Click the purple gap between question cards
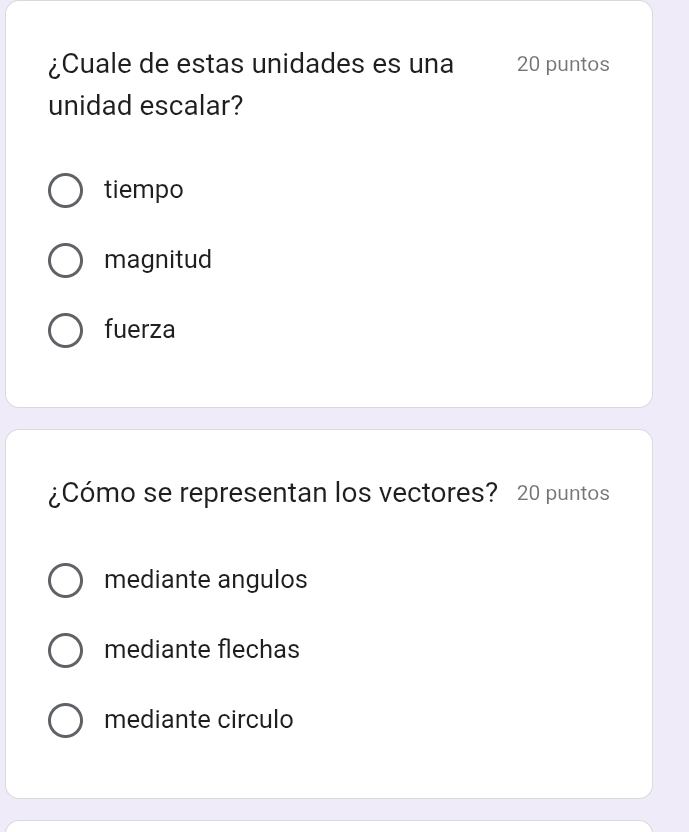This screenshot has height=832, width=689. tap(328, 419)
